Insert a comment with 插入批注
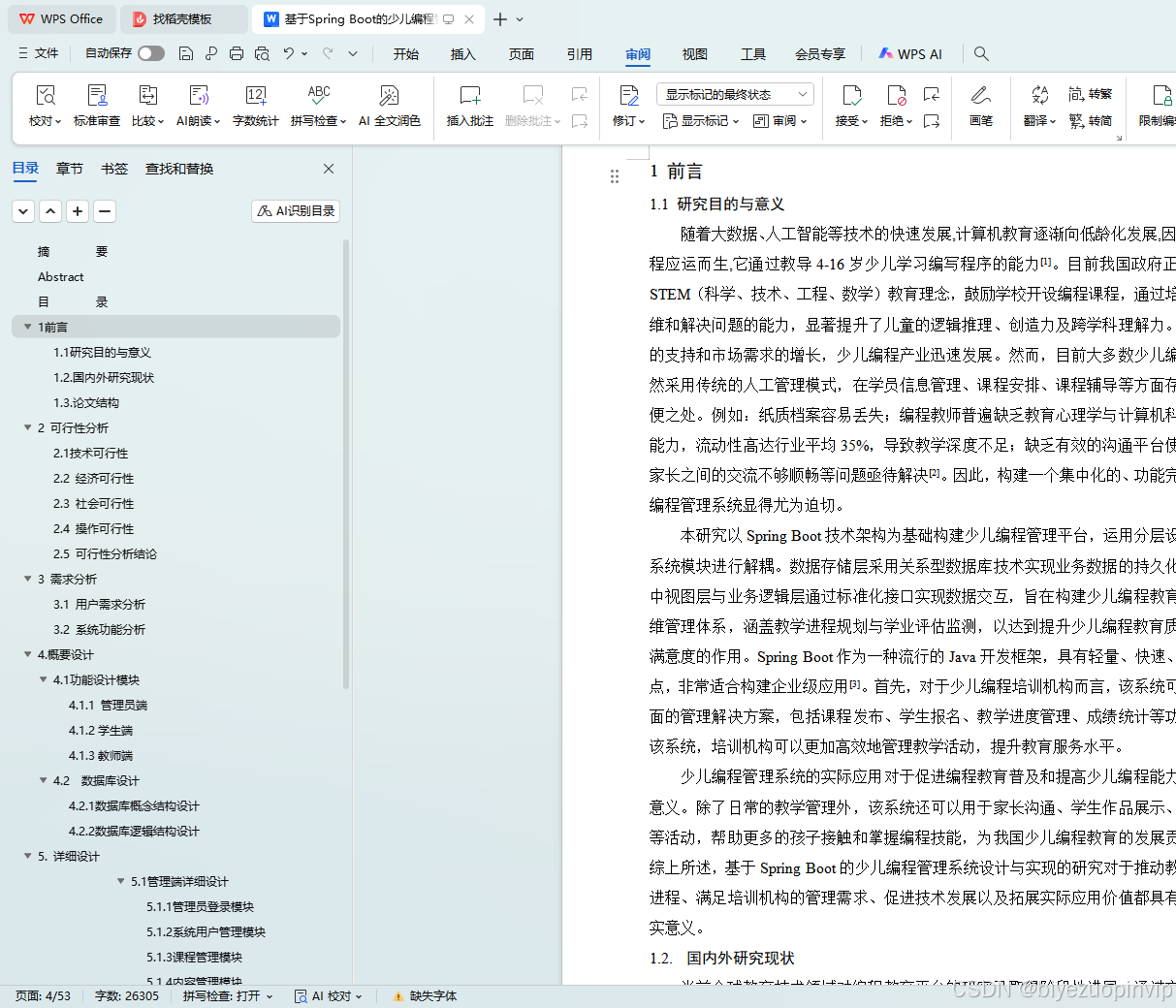Viewport: 1176px width, 1008px height. coord(469,107)
